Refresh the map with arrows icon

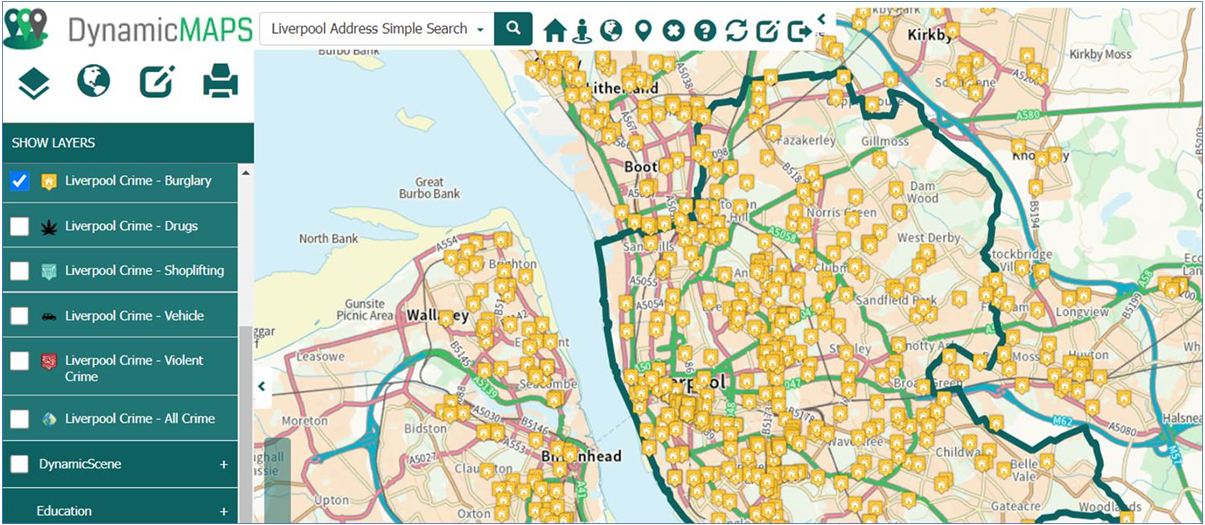(737, 31)
